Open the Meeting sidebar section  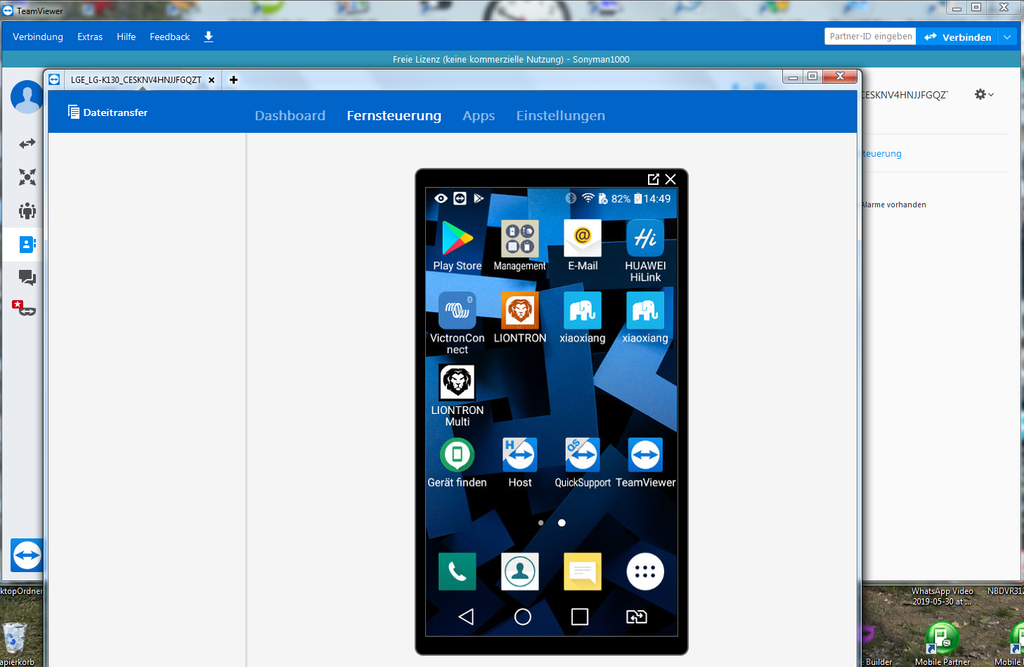pos(27,211)
